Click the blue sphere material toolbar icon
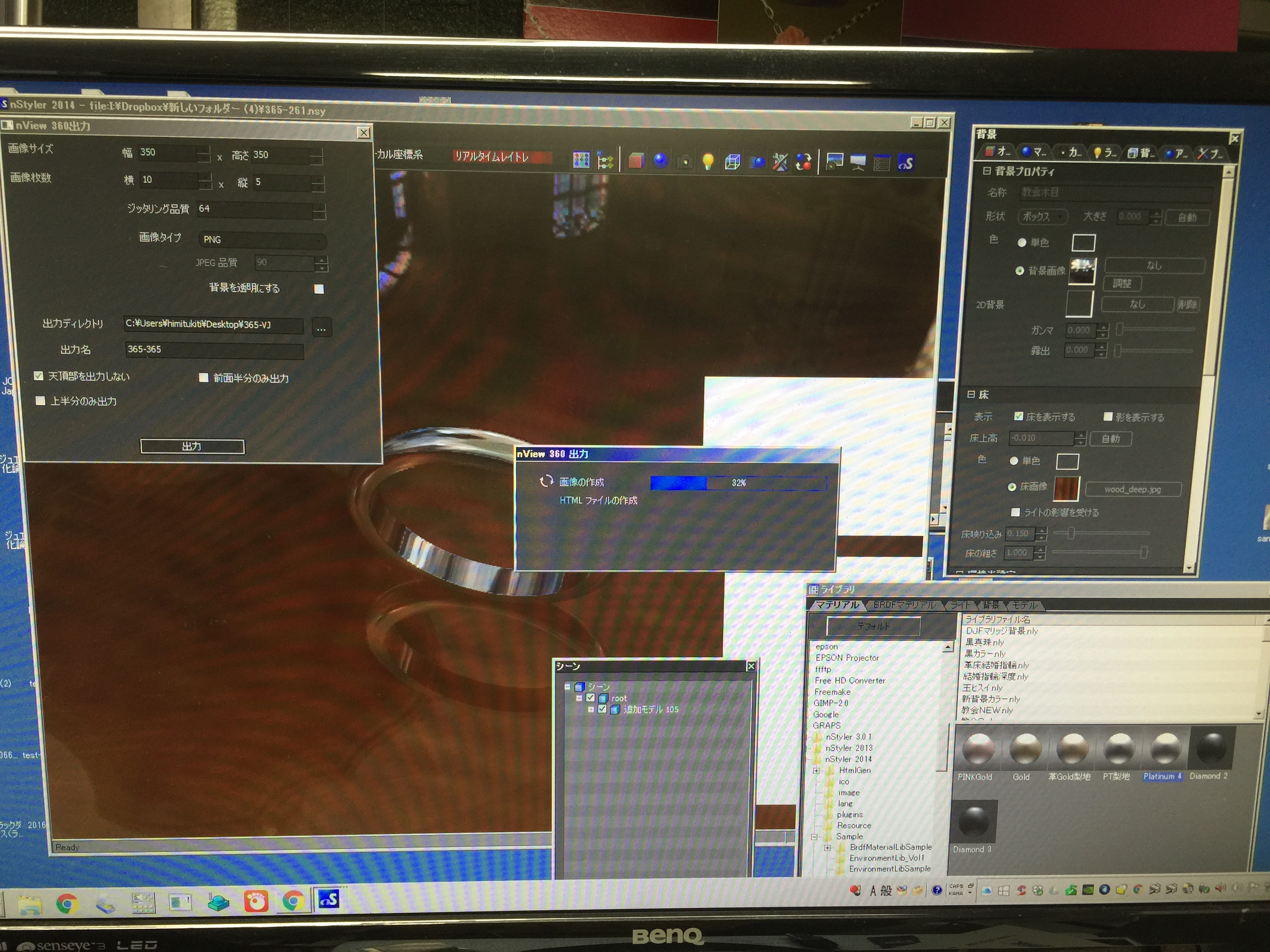This screenshot has height=952, width=1270. pos(660,161)
